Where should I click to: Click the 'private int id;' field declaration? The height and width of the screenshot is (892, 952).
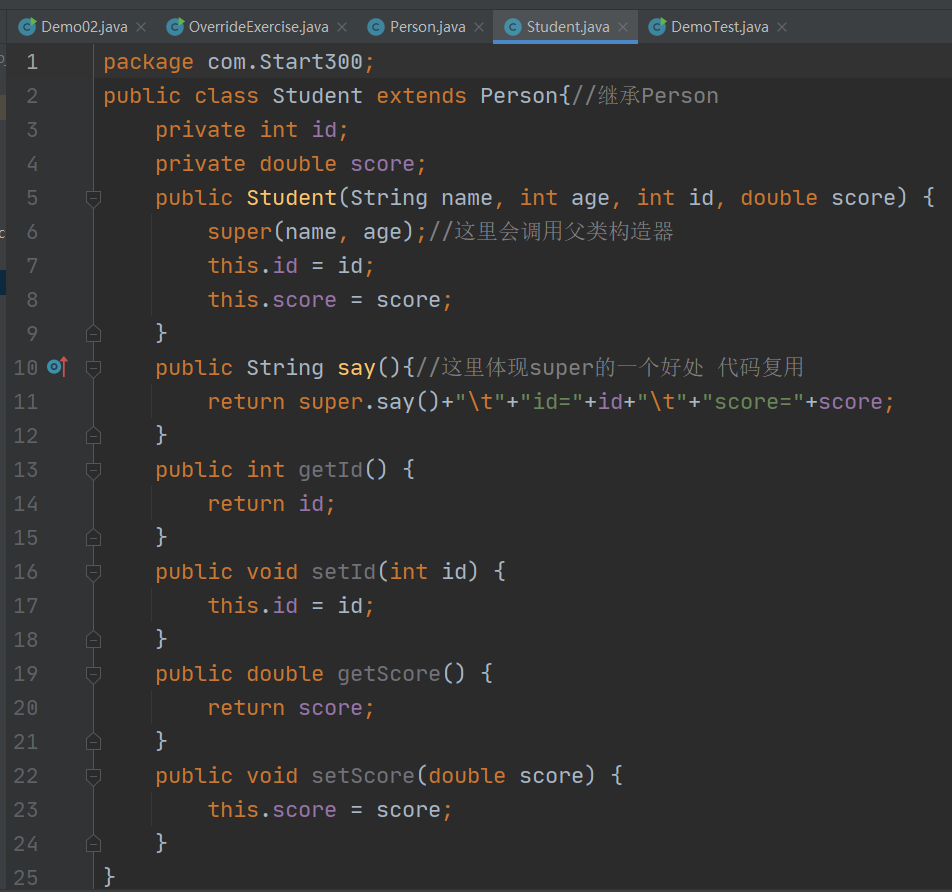(251, 130)
